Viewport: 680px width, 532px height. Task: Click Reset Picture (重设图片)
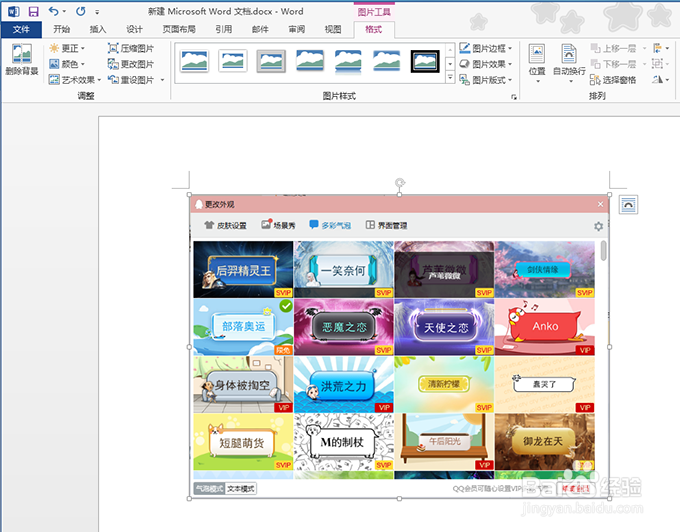coord(131,80)
